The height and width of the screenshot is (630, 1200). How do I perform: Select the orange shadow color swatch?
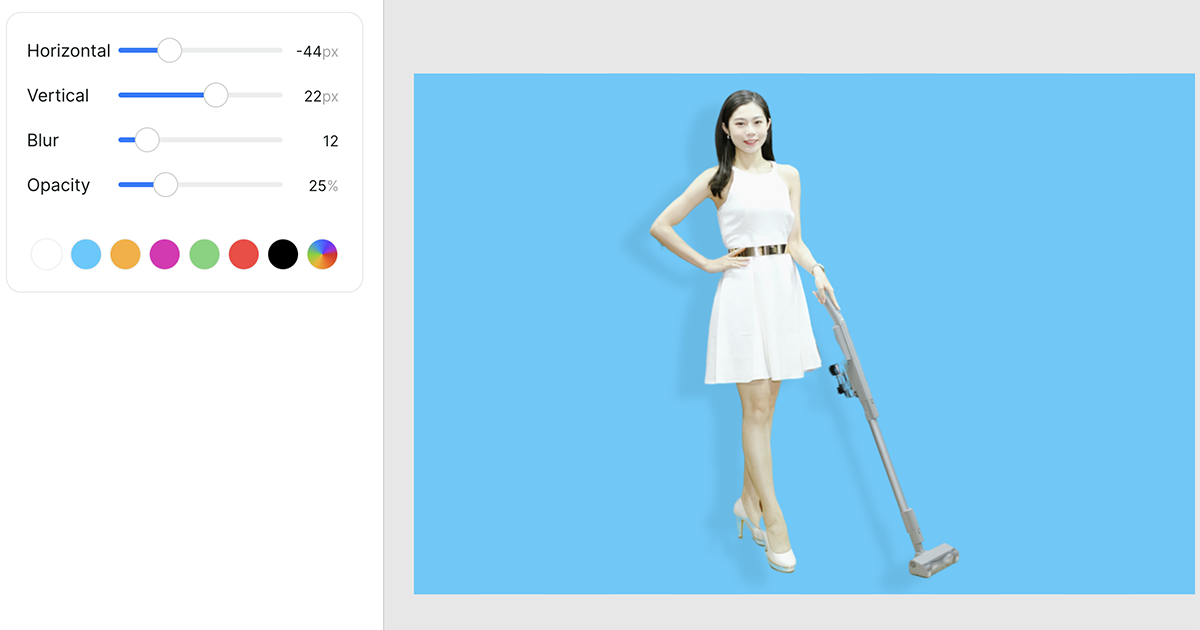(125, 254)
